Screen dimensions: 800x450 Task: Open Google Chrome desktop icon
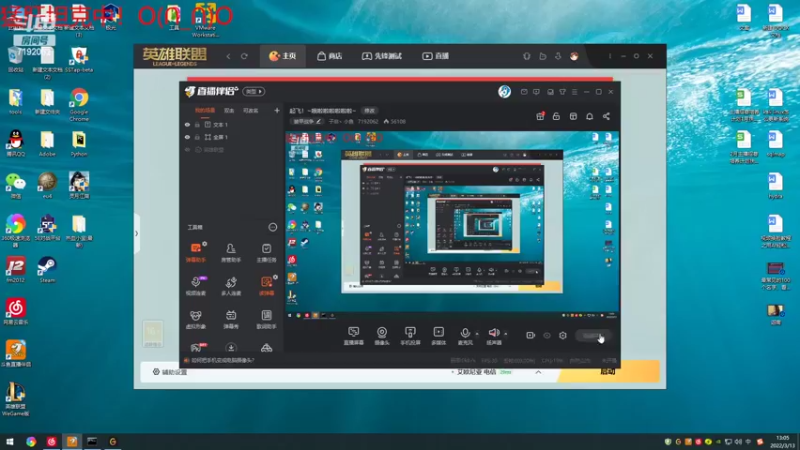79,105
